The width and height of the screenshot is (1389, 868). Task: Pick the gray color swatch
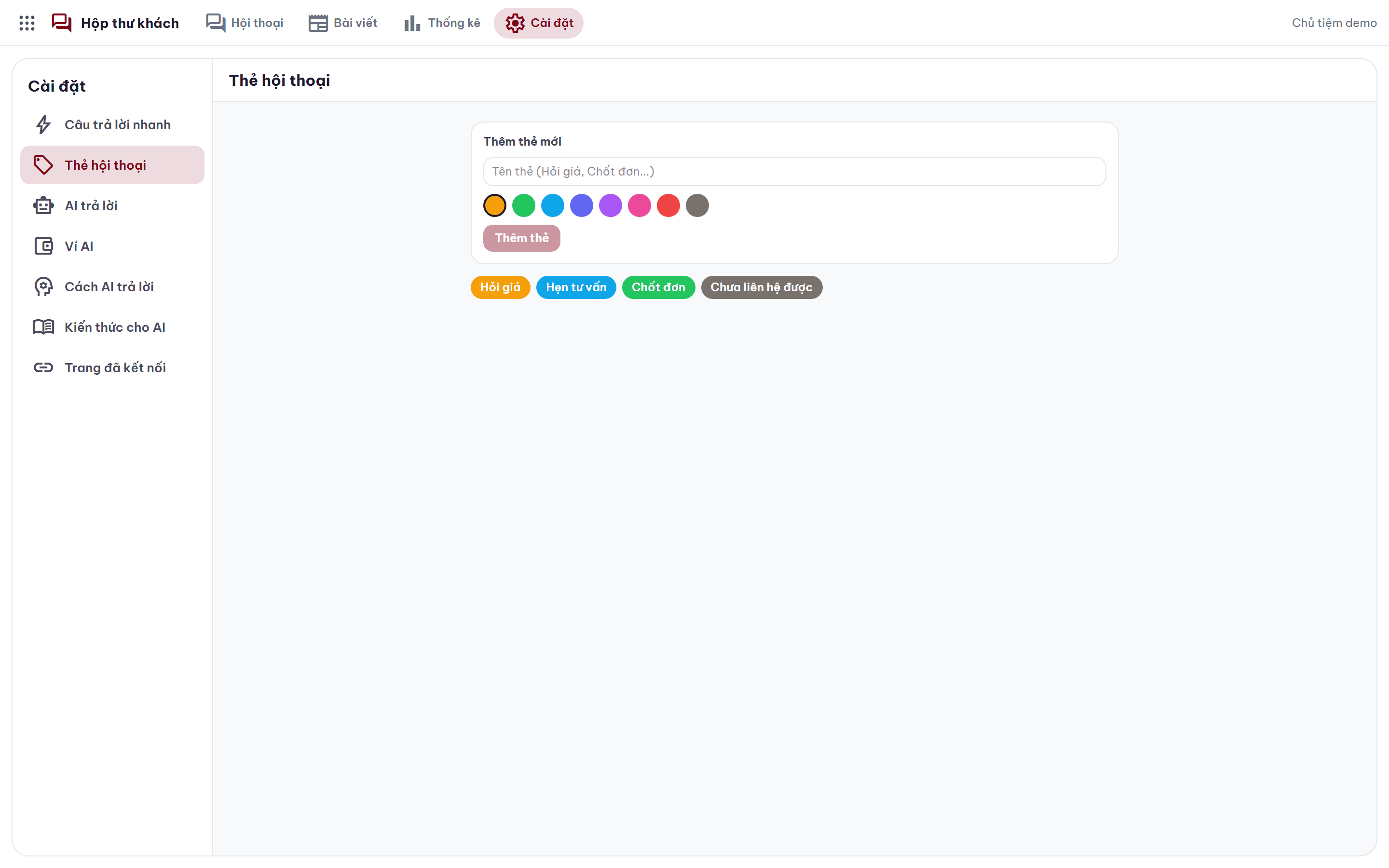click(x=697, y=205)
